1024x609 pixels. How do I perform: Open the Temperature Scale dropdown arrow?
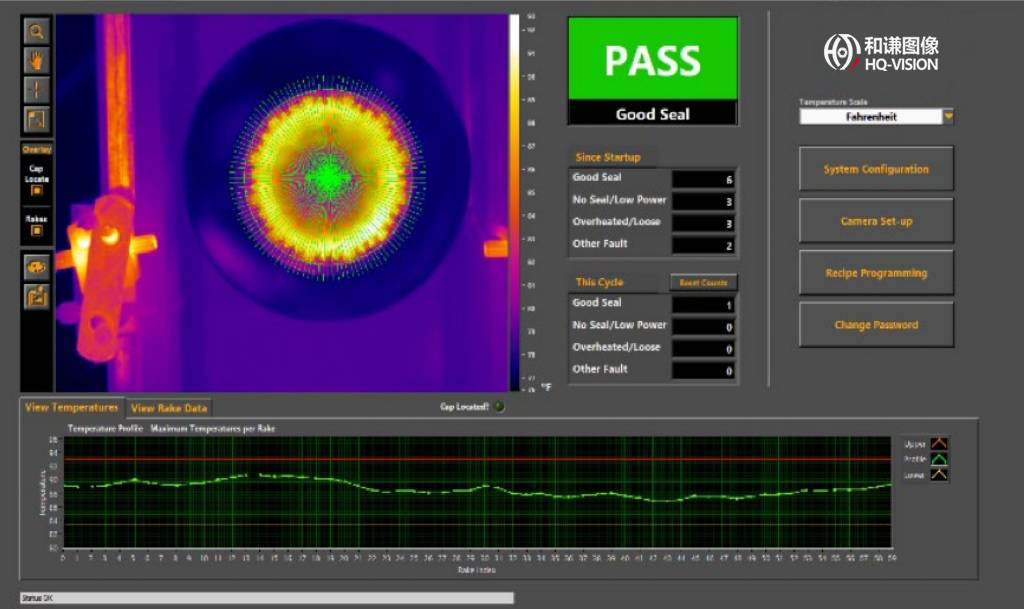click(x=948, y=116)
